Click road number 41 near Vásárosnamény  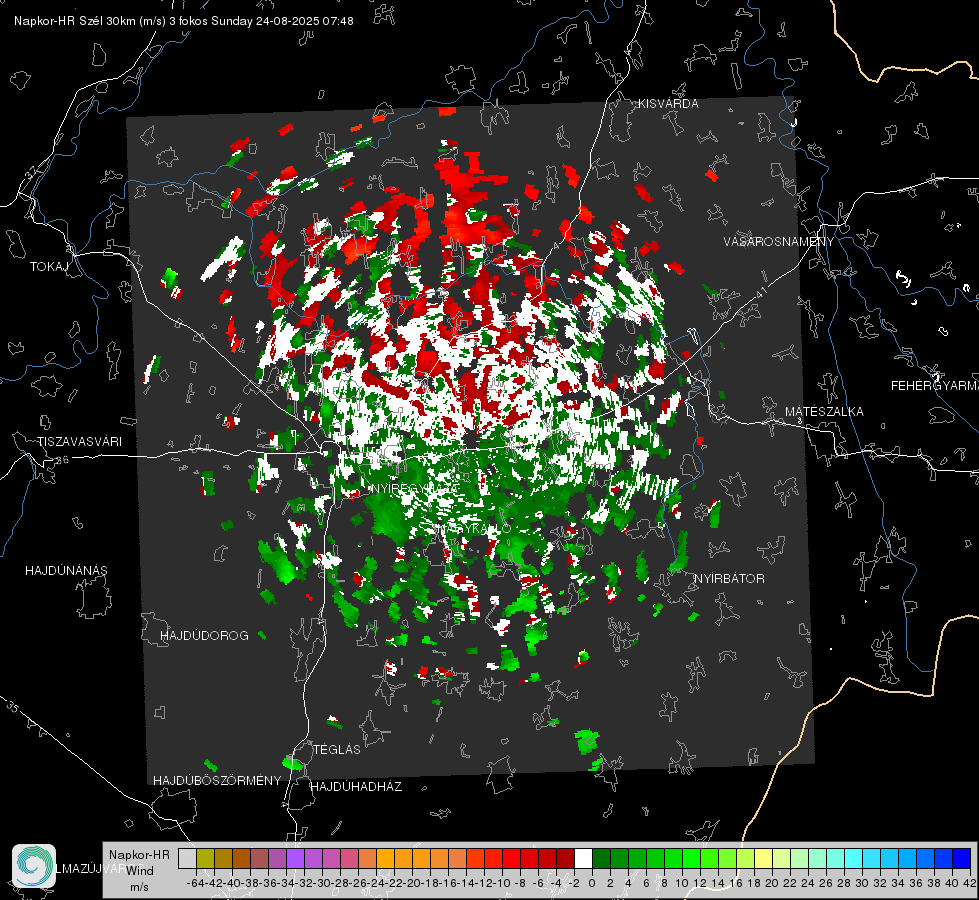pyautogui.click(x=760, y=292)
